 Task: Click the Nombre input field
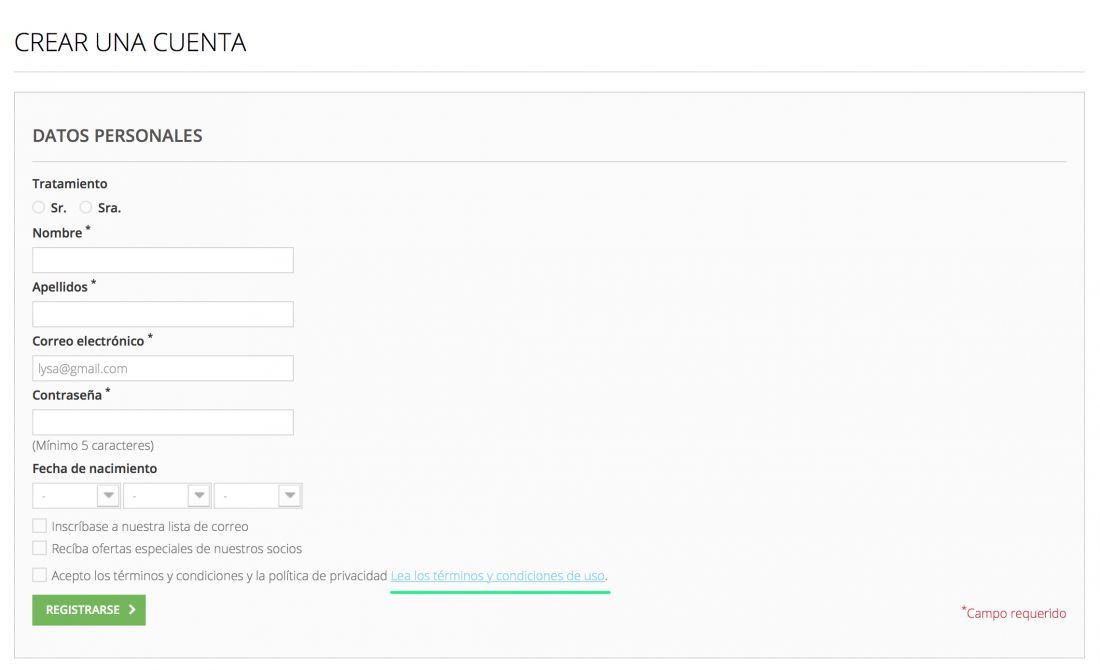pos(163,260)
